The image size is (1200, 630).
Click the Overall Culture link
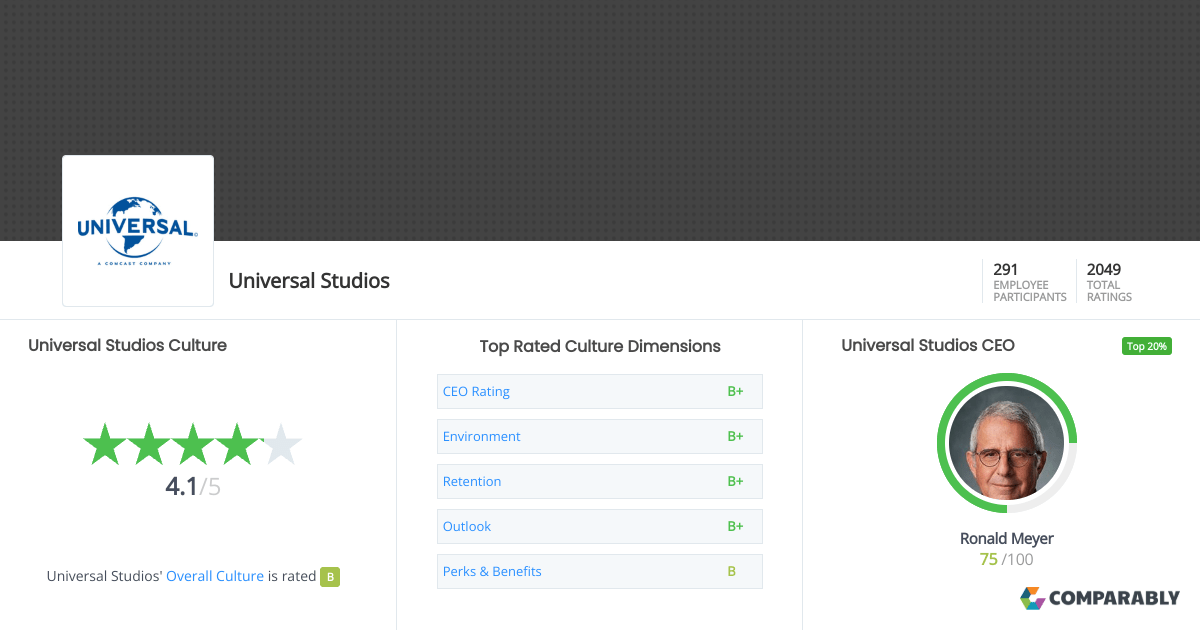tap(215, 576)
